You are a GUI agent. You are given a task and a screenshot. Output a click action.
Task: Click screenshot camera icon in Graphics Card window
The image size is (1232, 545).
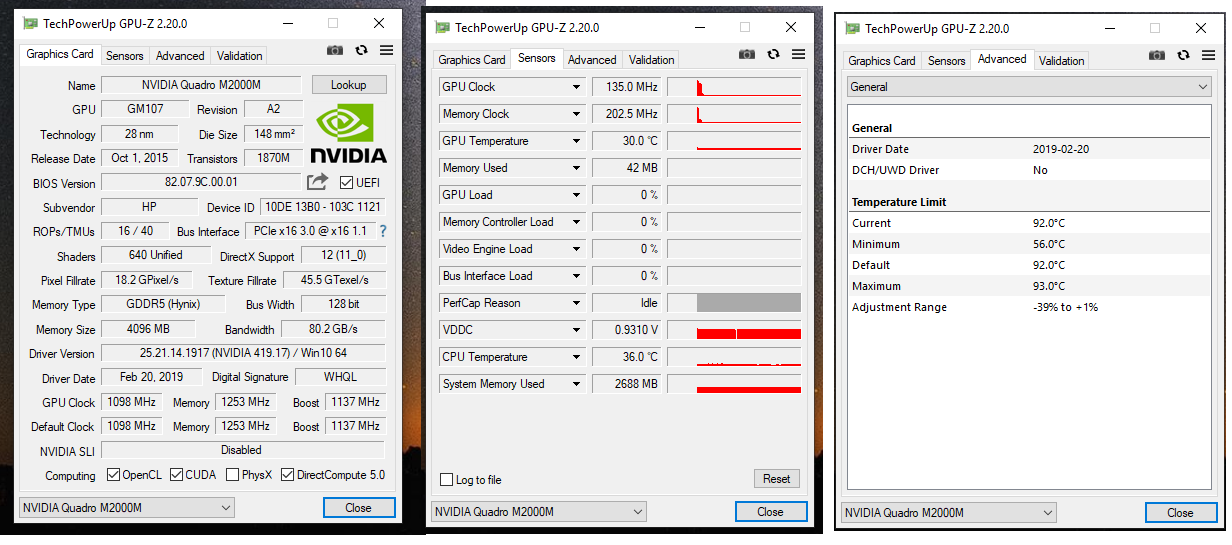335,50
